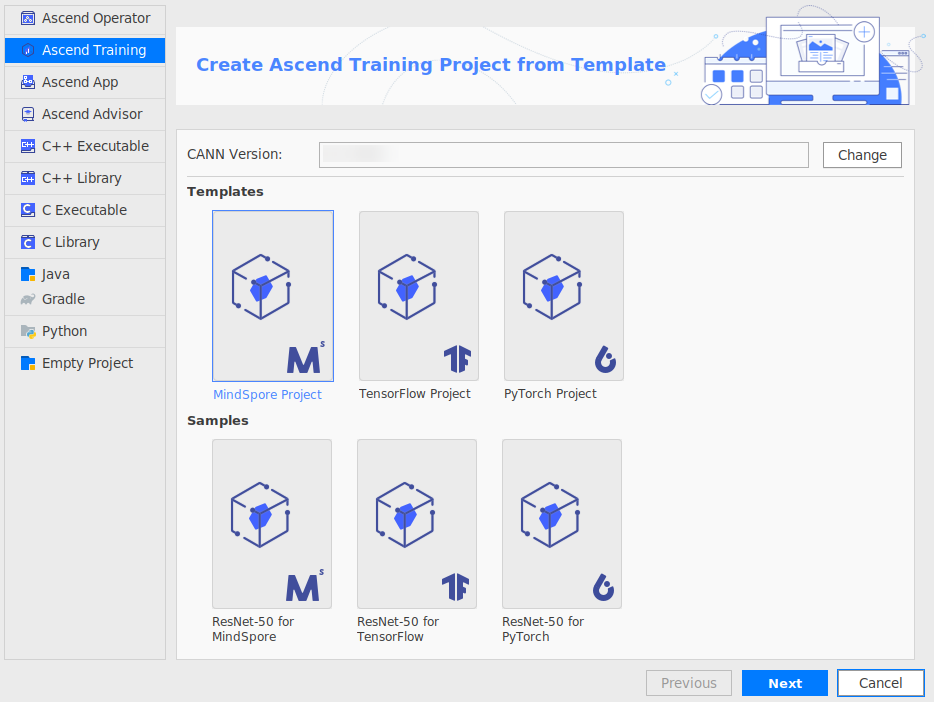
Task: Choose C++ Library project type
Action: coord(85,179)
